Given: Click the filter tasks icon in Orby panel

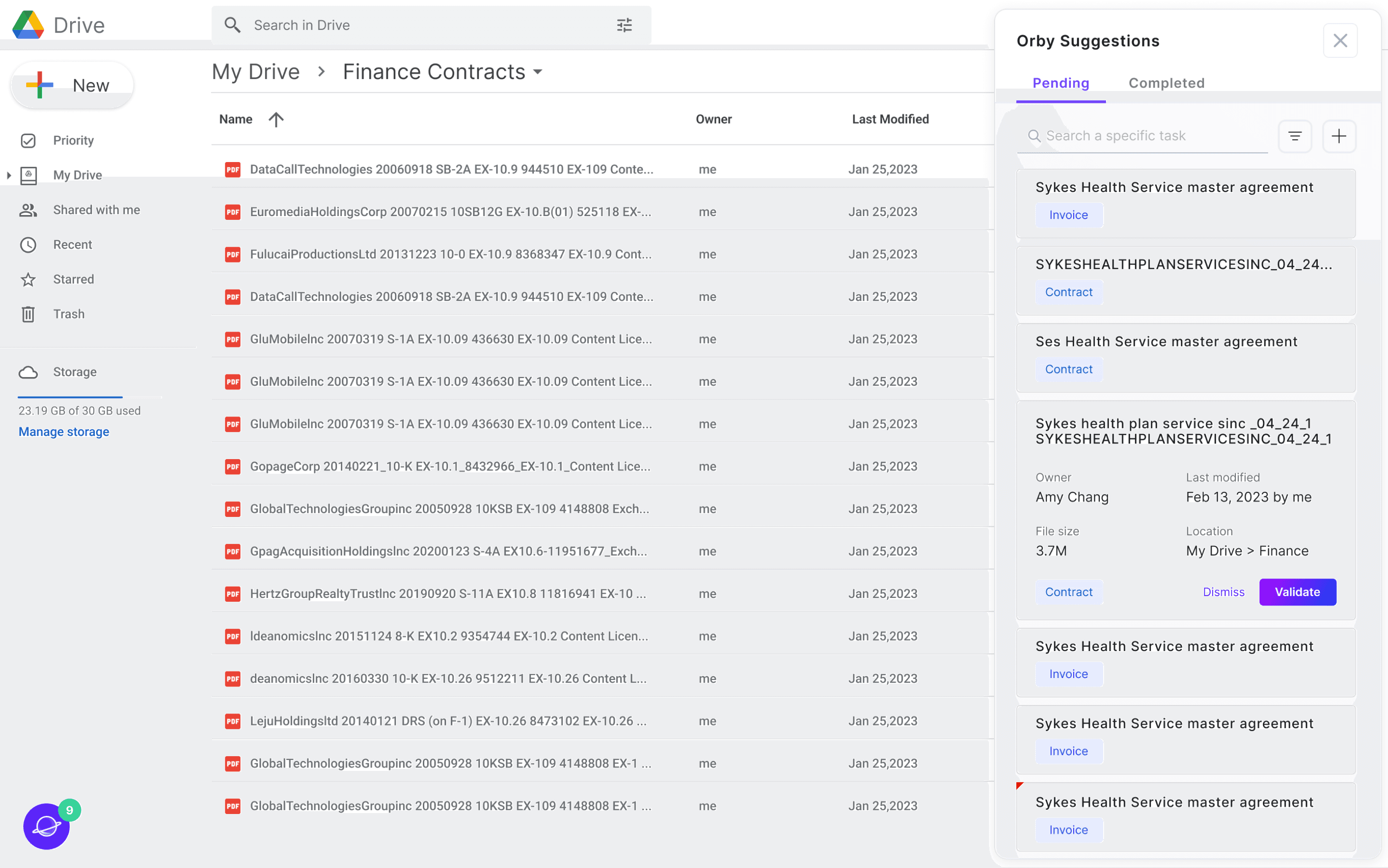Looking at the screenshot, I should [x=1295, y=136].
